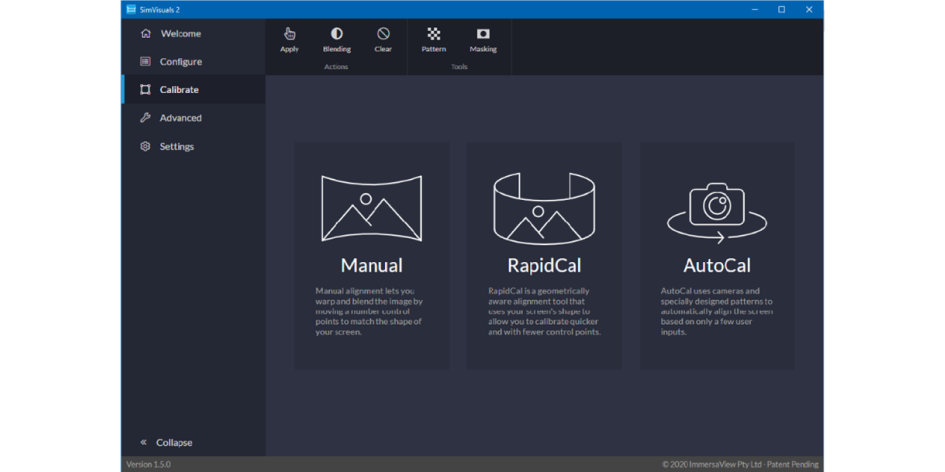Minimize the SimVisuals window
The image size is (945, 472).
click(755, 10)
